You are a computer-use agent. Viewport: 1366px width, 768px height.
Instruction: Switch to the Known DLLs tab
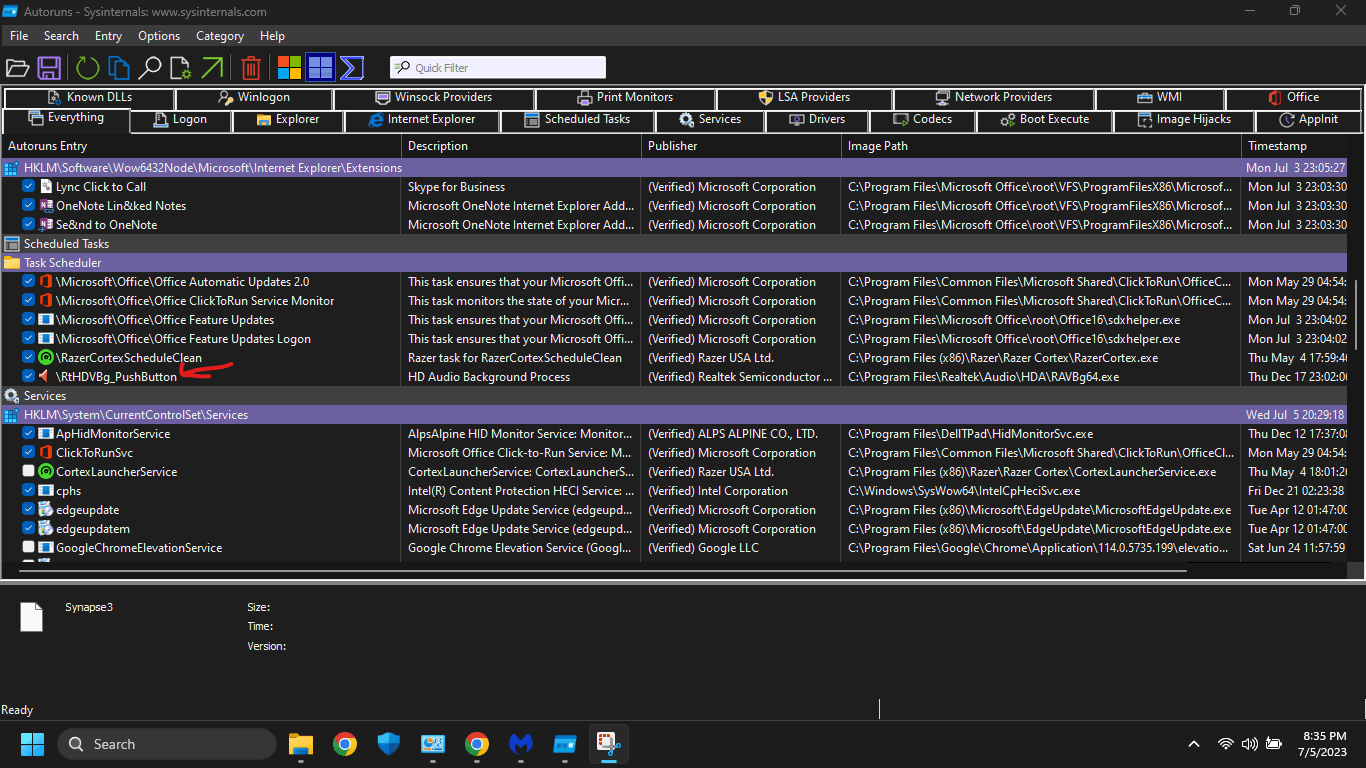click(89, 98)
